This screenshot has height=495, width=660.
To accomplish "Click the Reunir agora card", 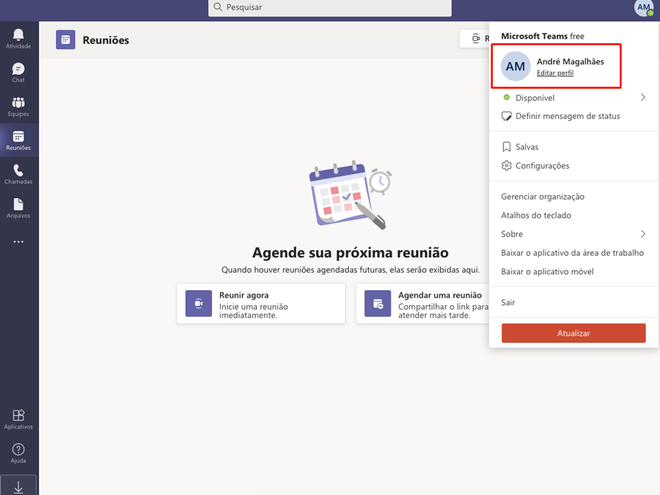I will click(261, 303).
